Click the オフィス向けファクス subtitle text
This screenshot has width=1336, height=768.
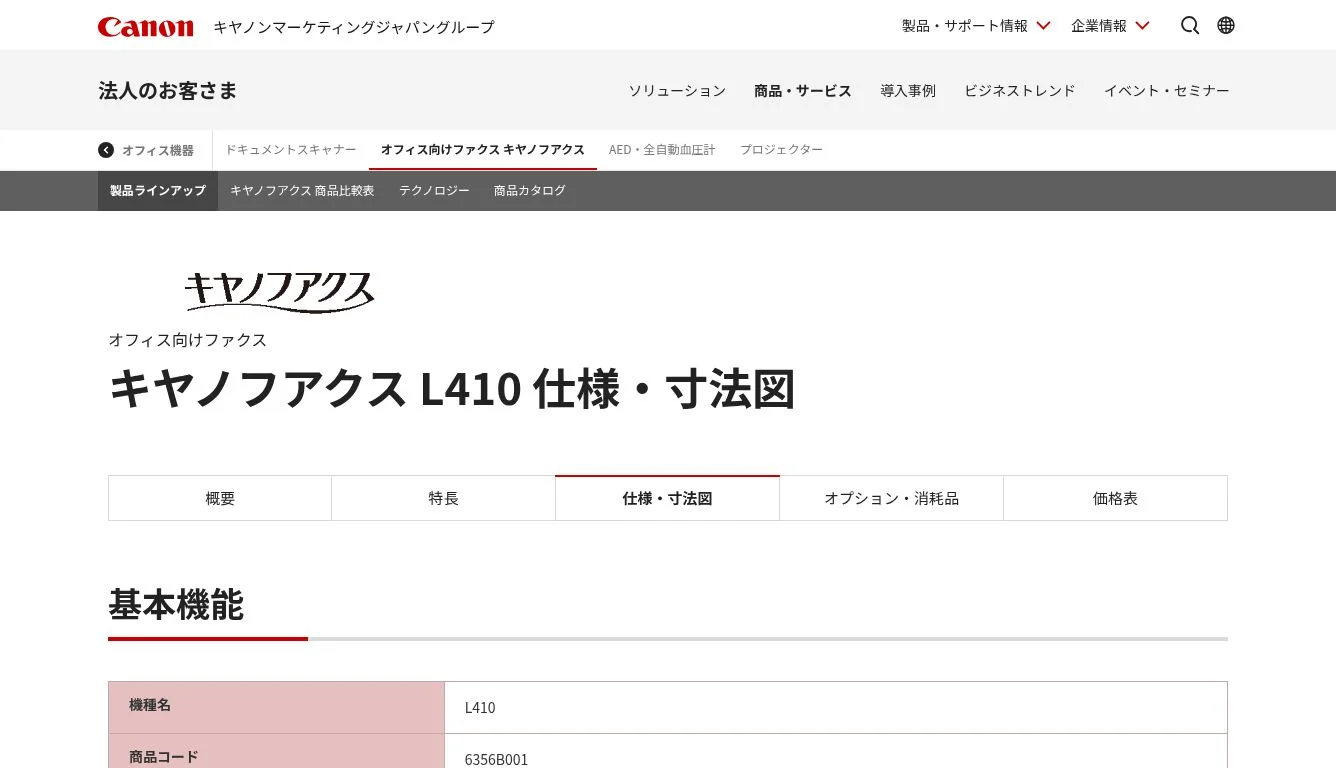188,340
